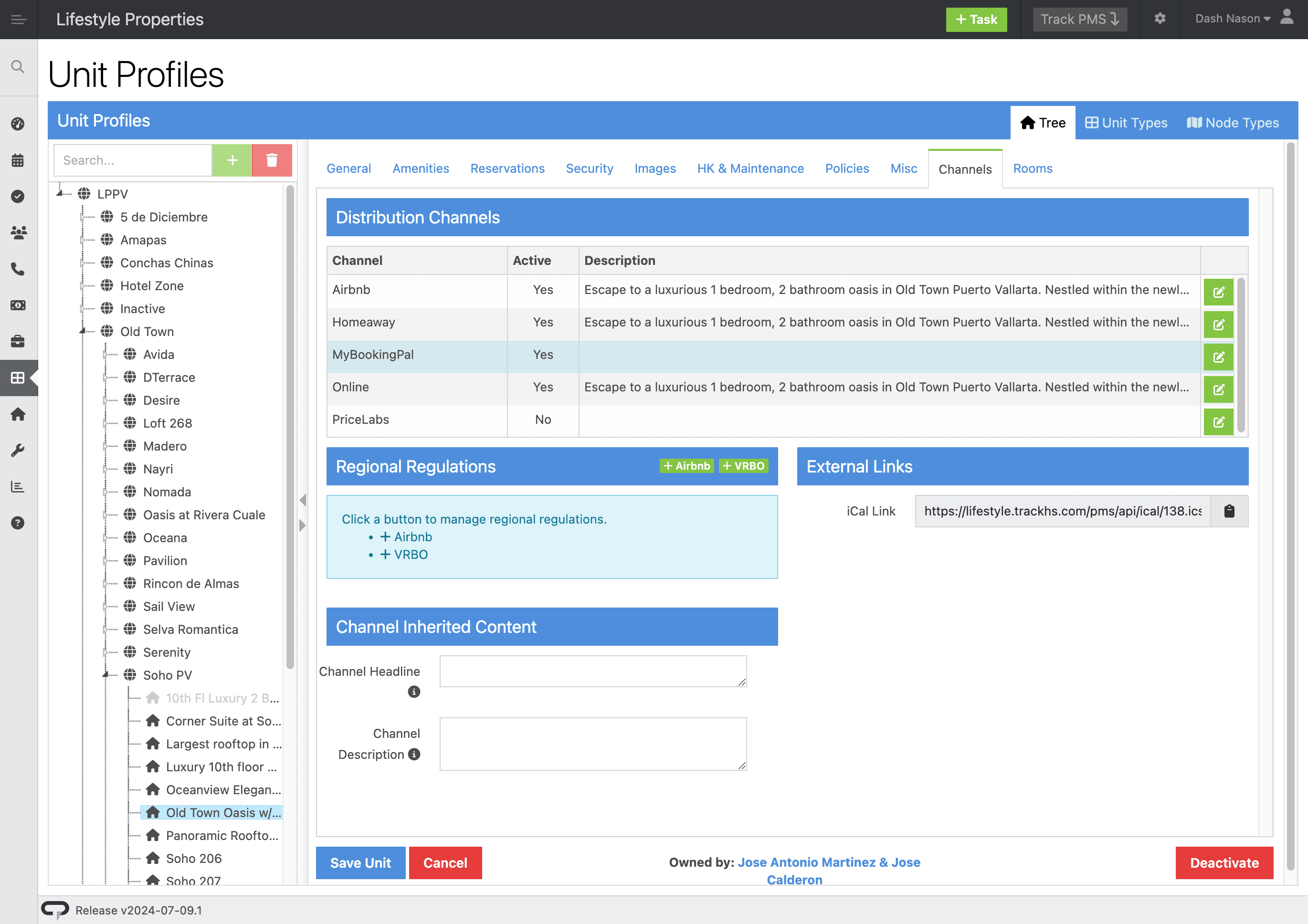Add a new node with the green plus button
Screen dimensions: 1308x924
click(x=232, y=160)
